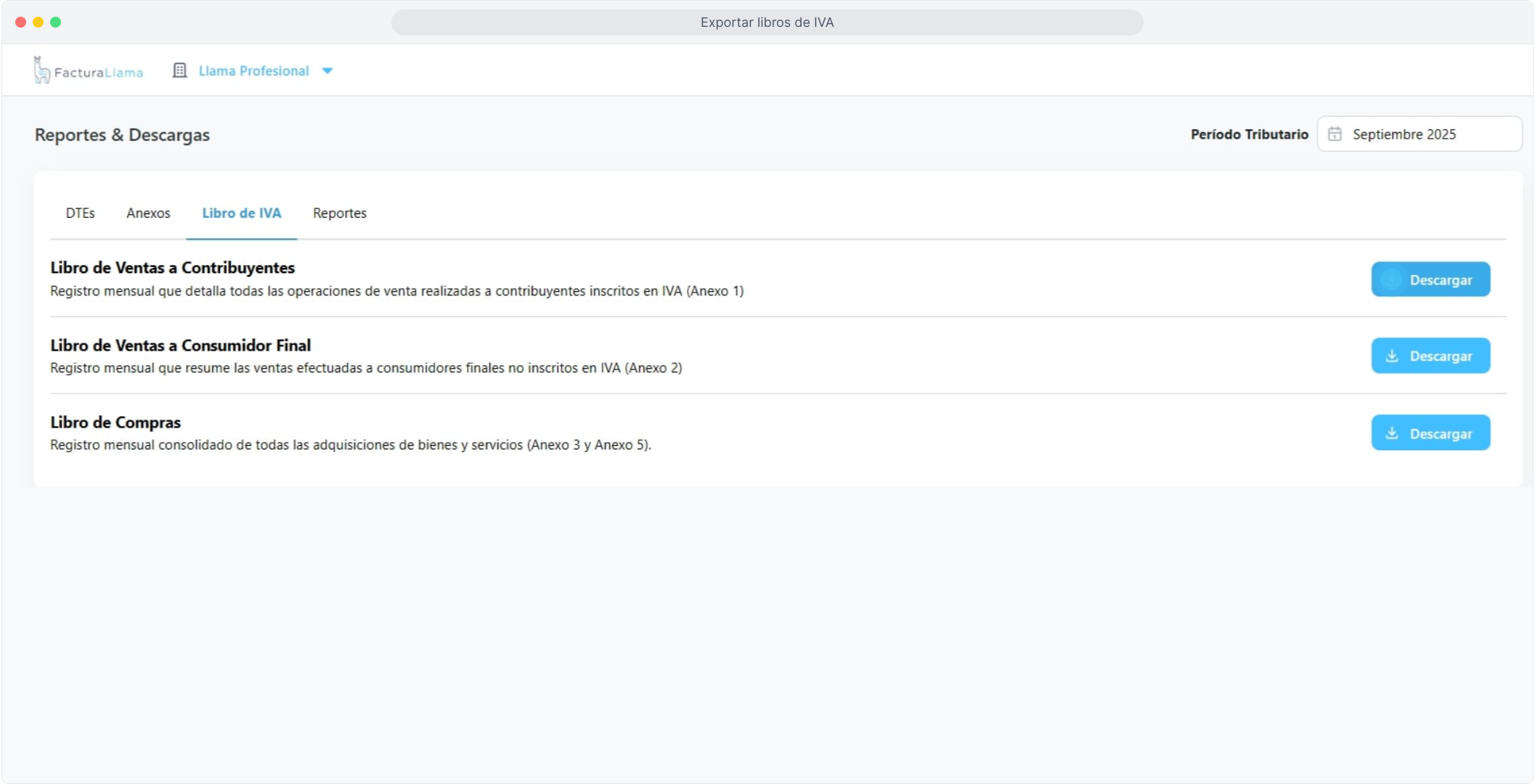Click the Exportar libros de IVA title bar
Image resolution: width=1535 pixels, height=784 pixels.
pyautogui.click(x=767, y=22)
